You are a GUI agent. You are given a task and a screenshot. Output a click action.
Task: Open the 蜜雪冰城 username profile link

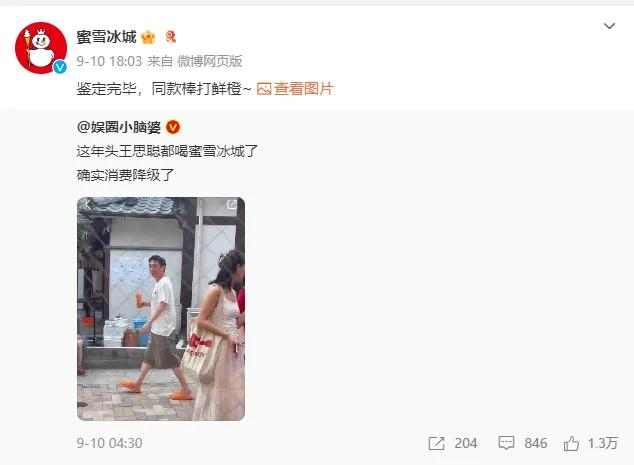click(106, 37)
